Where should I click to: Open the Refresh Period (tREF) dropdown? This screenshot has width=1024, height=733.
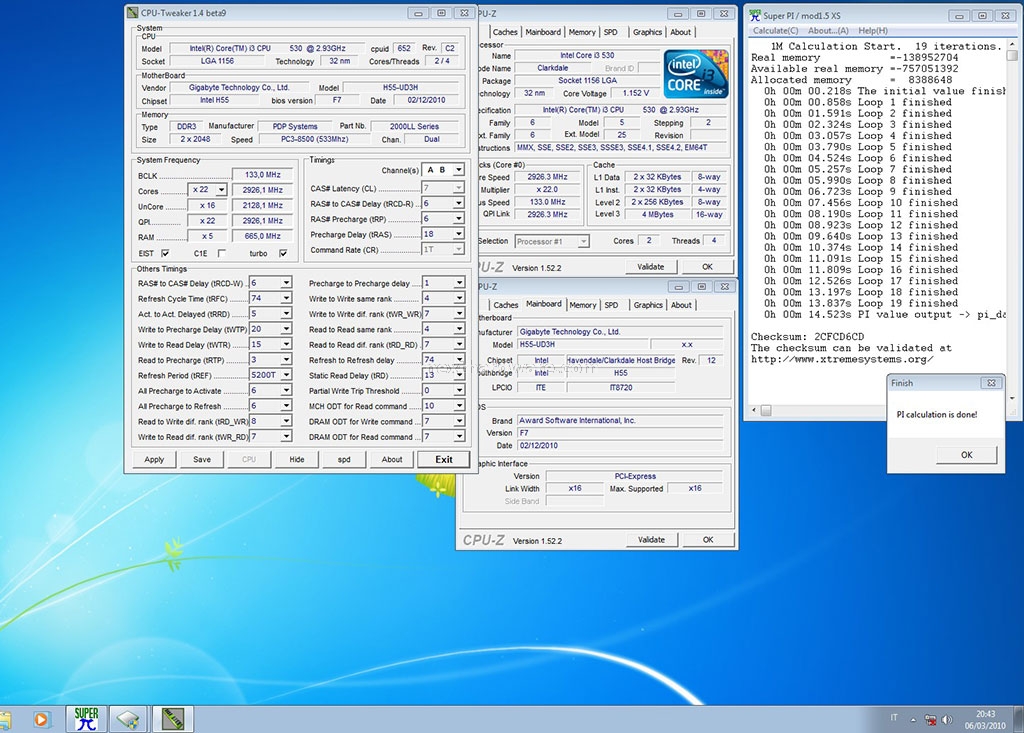[286, 375]
